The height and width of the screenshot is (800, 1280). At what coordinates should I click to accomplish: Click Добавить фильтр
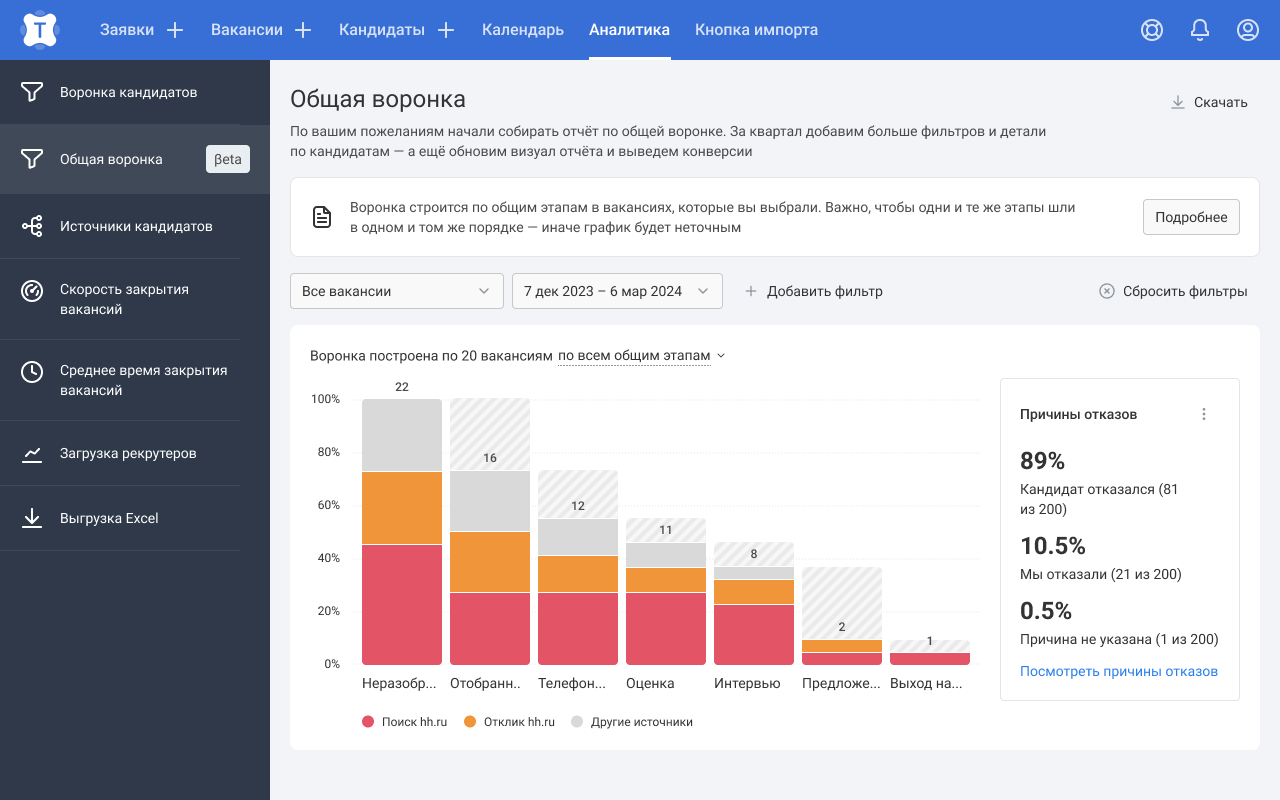coord(813,291)
